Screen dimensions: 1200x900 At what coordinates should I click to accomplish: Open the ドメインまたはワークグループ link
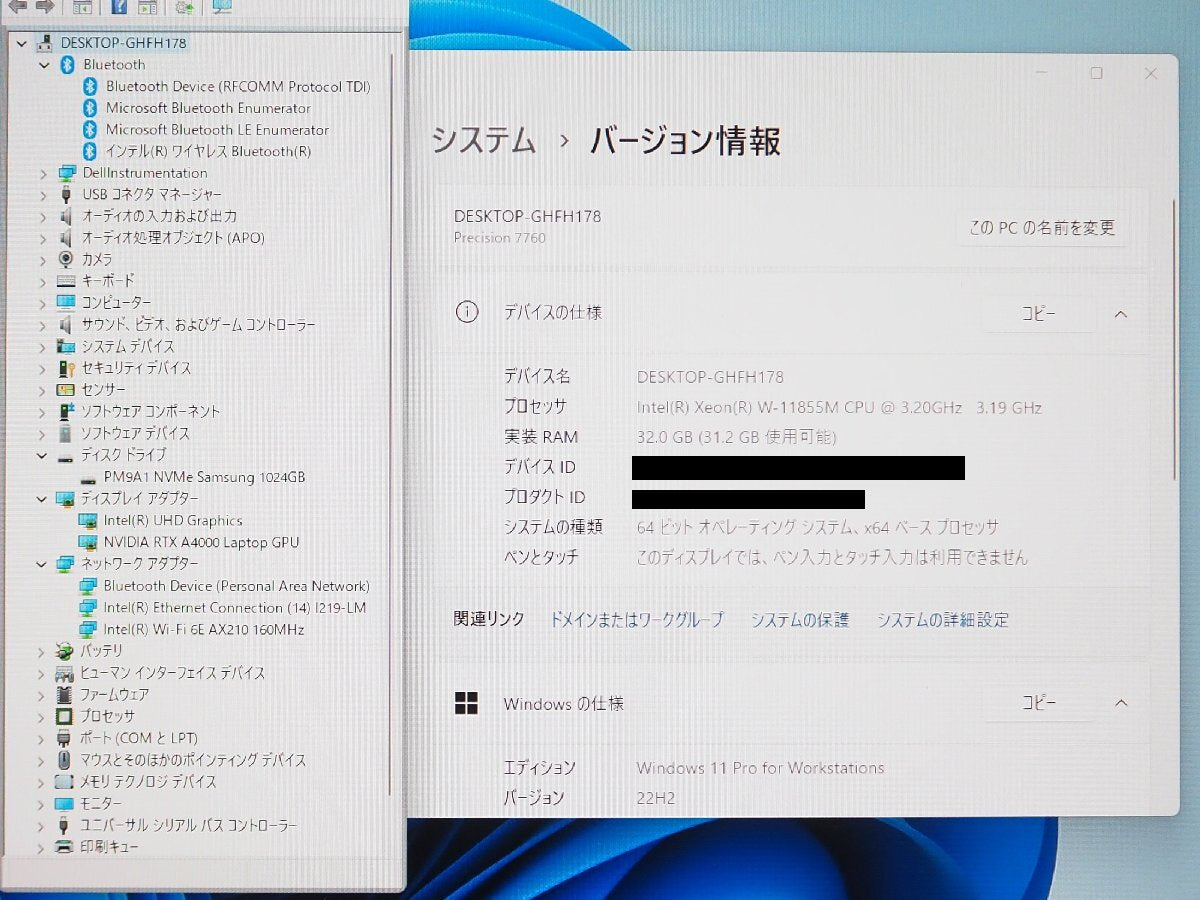click(x=636, y=620)
